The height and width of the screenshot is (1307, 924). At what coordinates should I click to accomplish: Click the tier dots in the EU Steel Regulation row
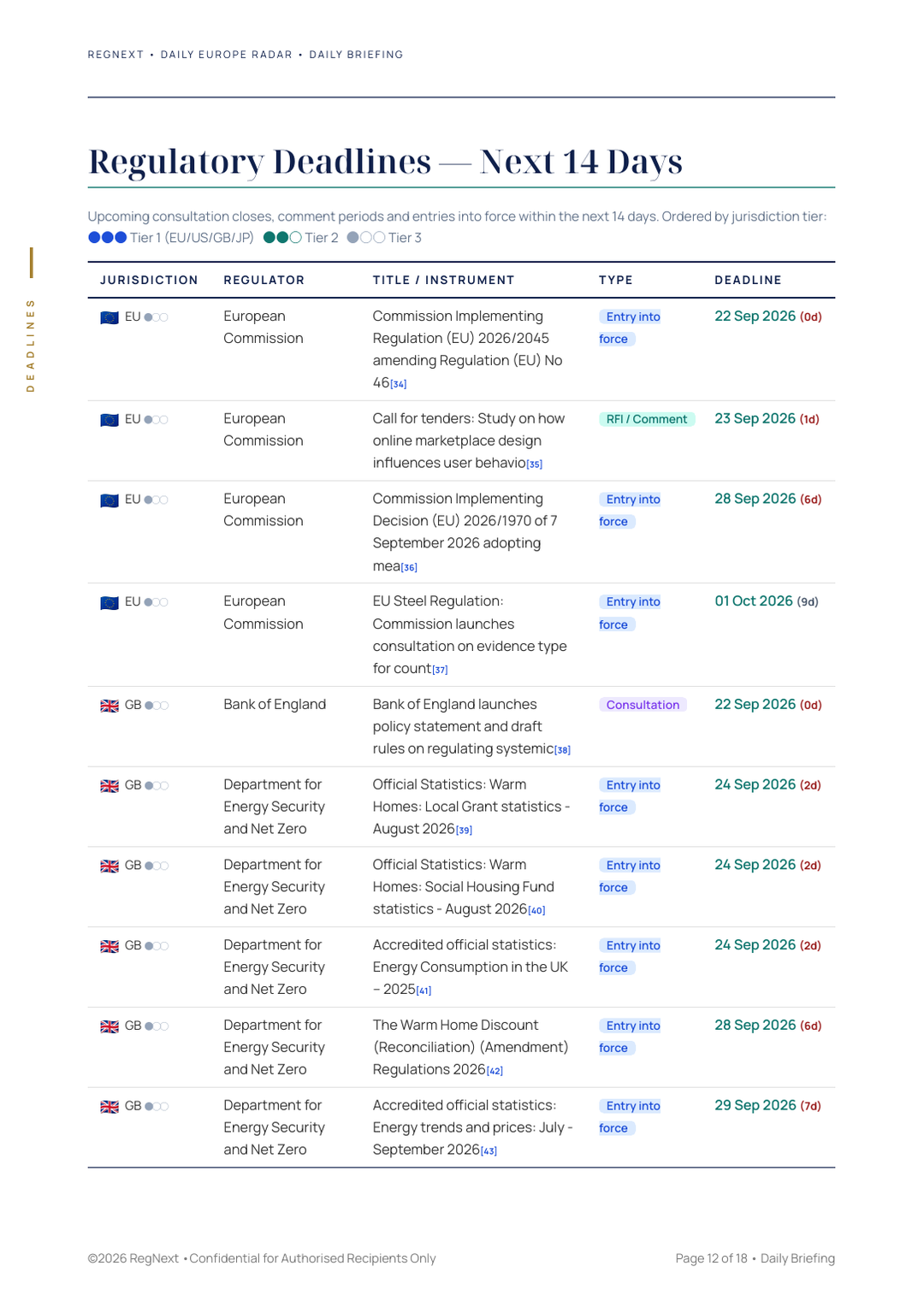pos(157,603)
